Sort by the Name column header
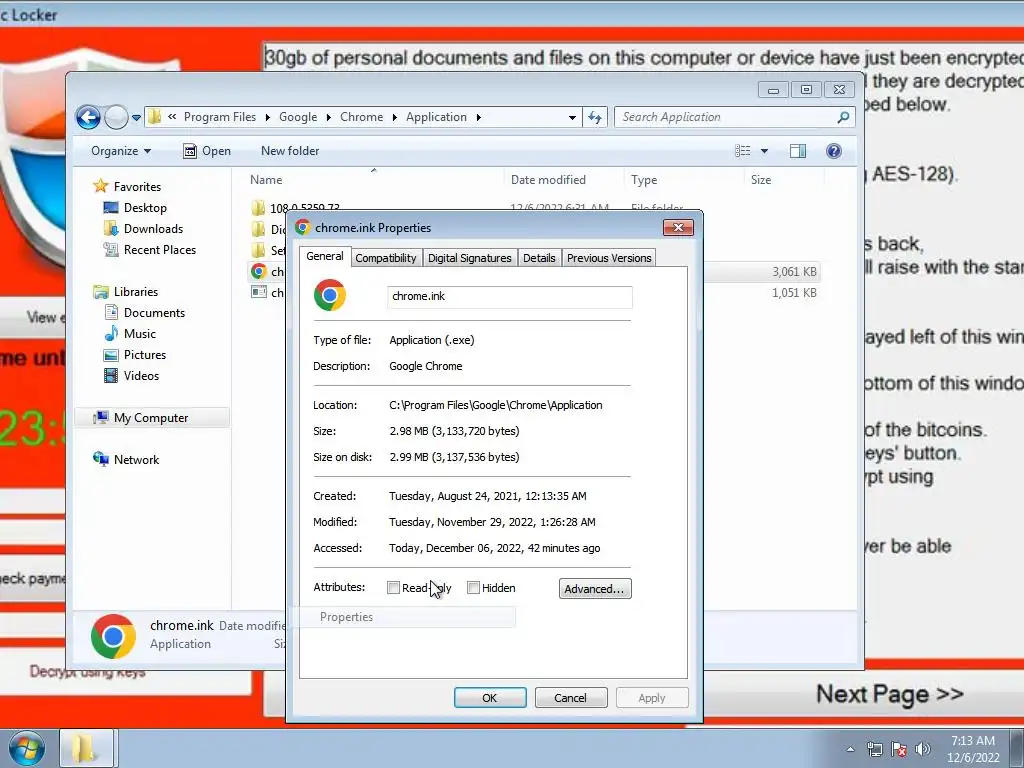1024x768 pixels. pos(266,180)
